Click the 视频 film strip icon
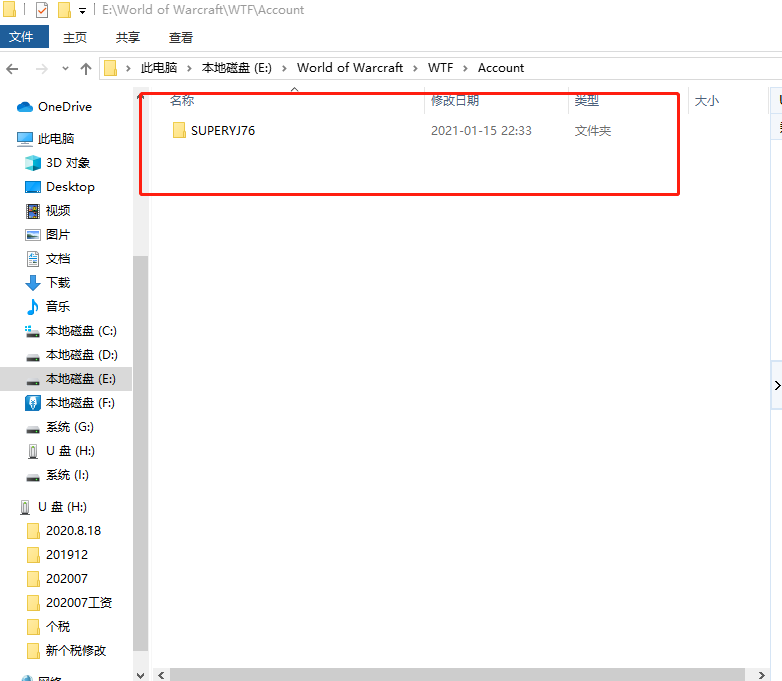782x681 pixels. 33,211
